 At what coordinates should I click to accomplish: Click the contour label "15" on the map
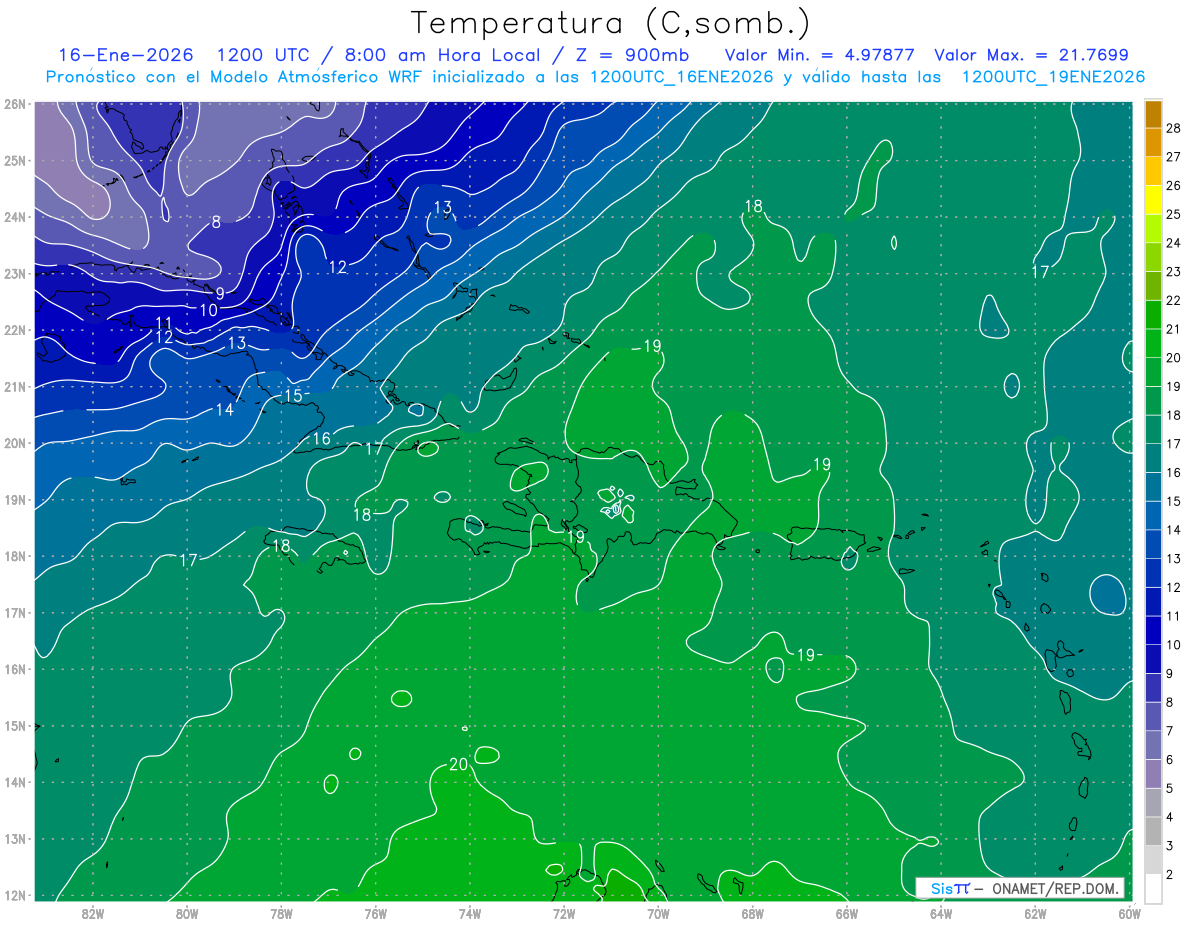293,396
